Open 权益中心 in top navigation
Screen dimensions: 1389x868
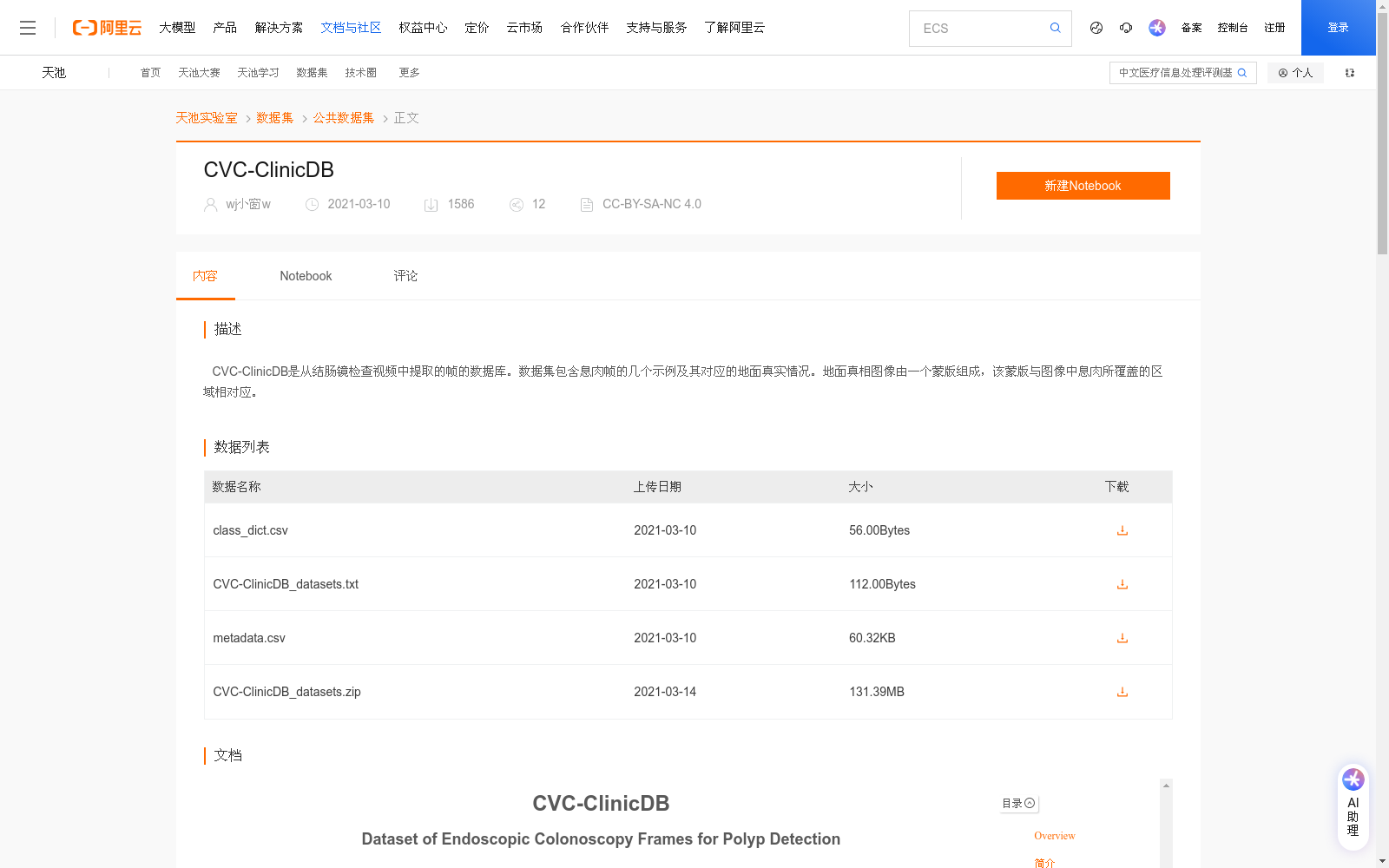click(x=423, y=28)
